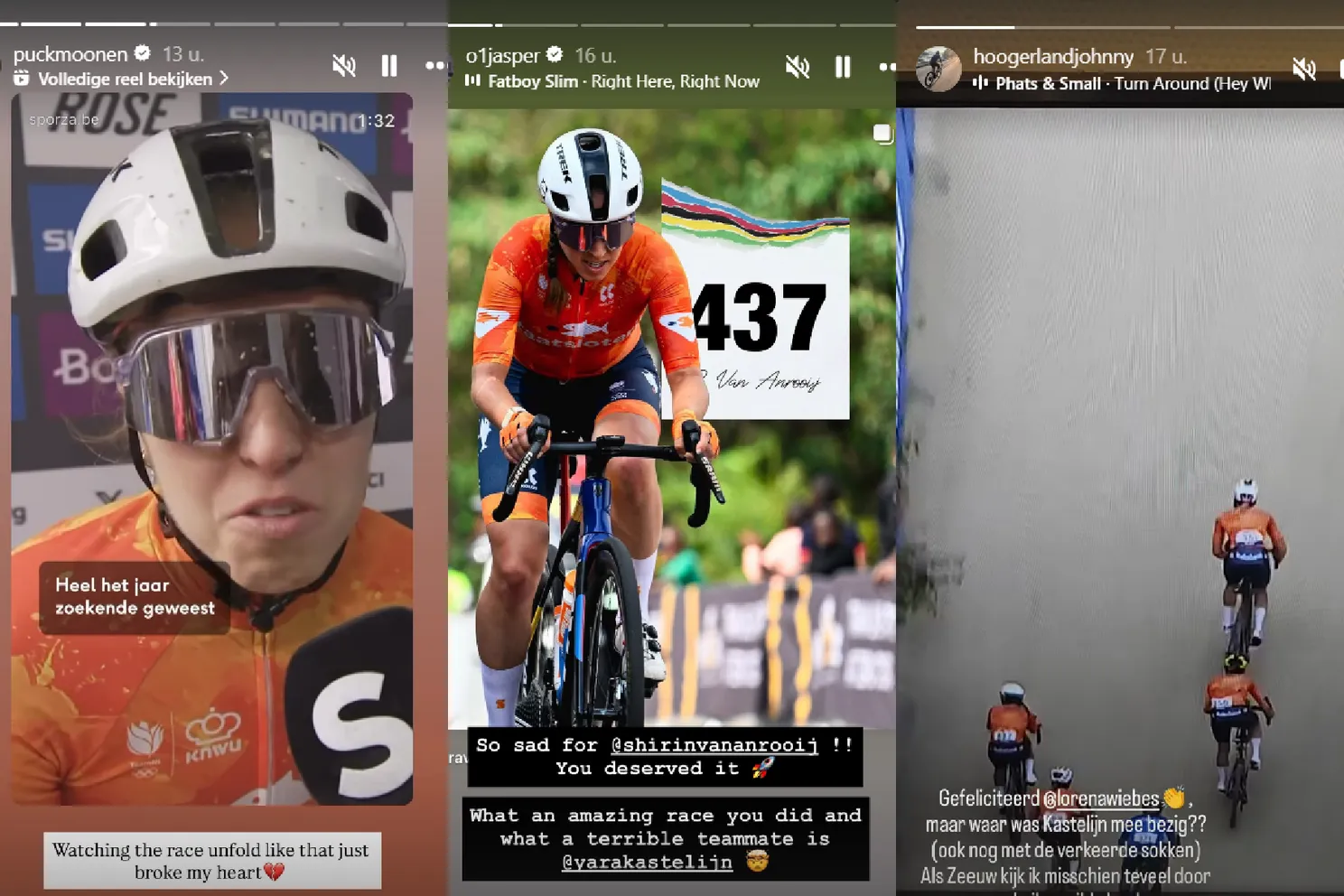The width and height of the screenshot is (1344, 896).
Task: Click the reel icon beside Volledige reel bekijken
Action: 22,79
